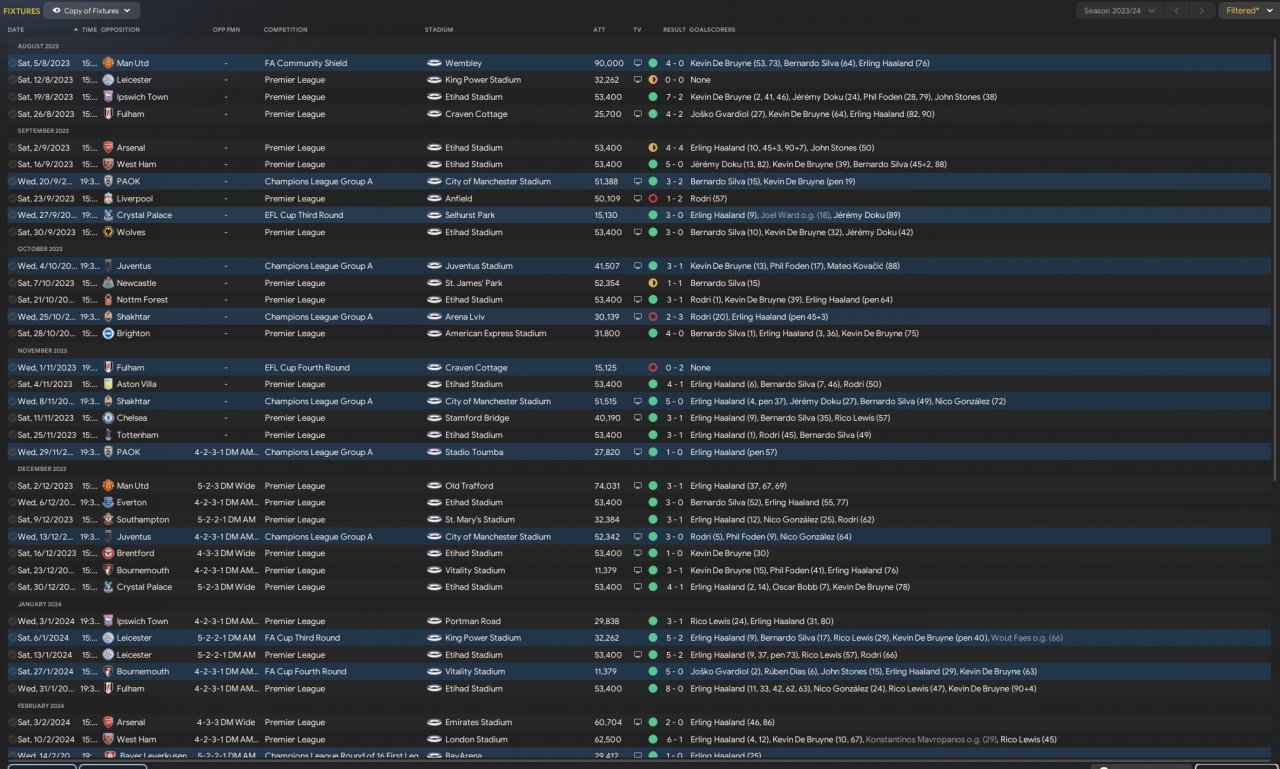Click the Sat, 30/12/2023 date cell

point(47,587)
